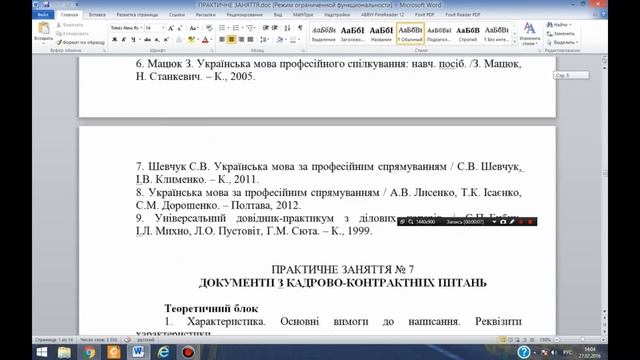640x360 pixels.
Task: Apply the red font color
Action: 205,40
